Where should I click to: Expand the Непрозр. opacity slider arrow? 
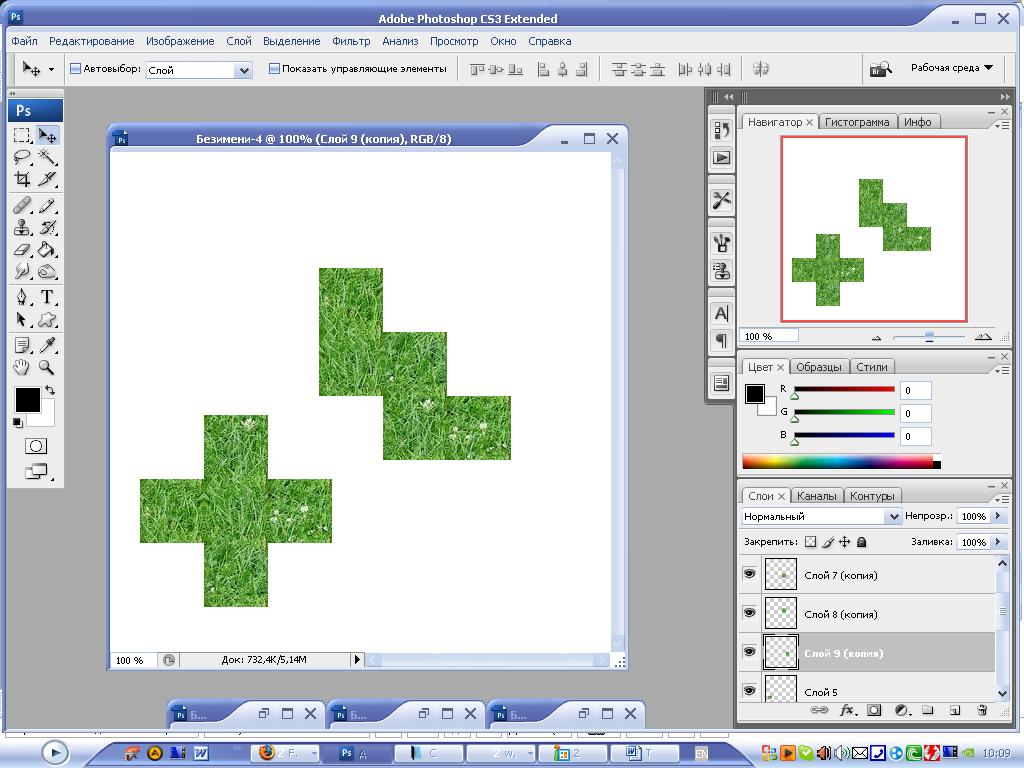[998, 516]
